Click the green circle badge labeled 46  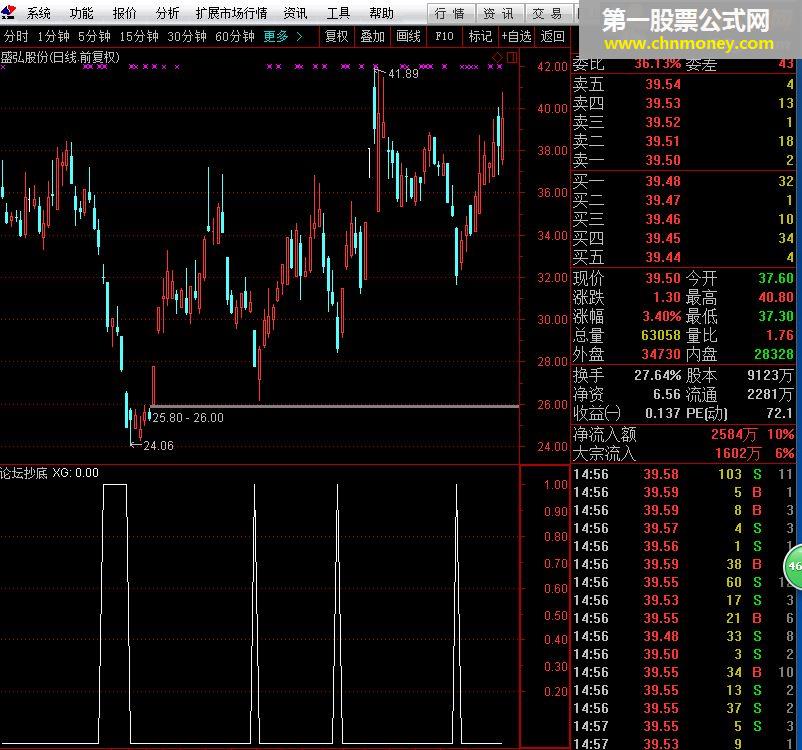(x=794, y=566)
